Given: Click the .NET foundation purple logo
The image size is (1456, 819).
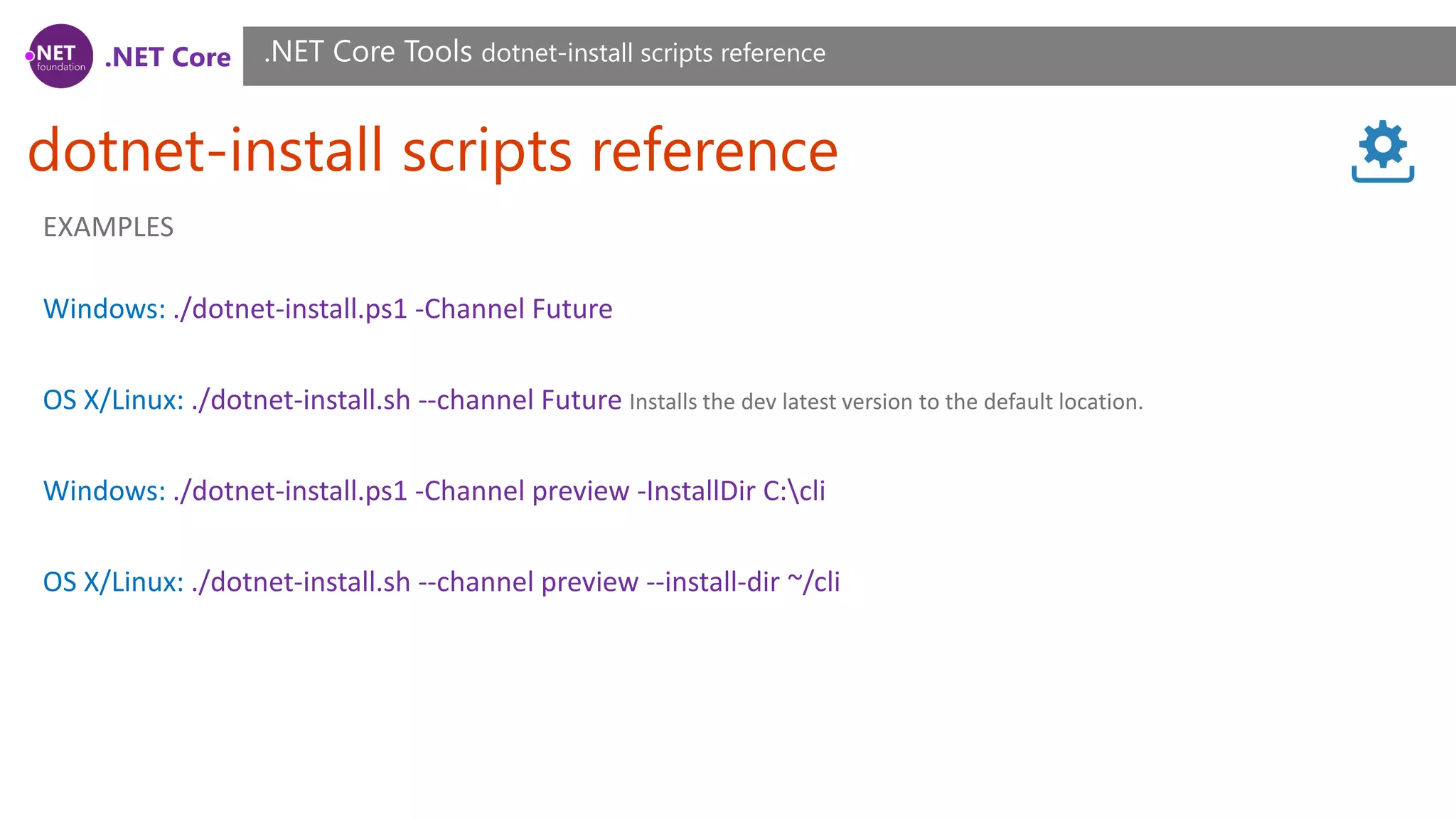Looking at the screenshot, I should [x=60, y=56].
